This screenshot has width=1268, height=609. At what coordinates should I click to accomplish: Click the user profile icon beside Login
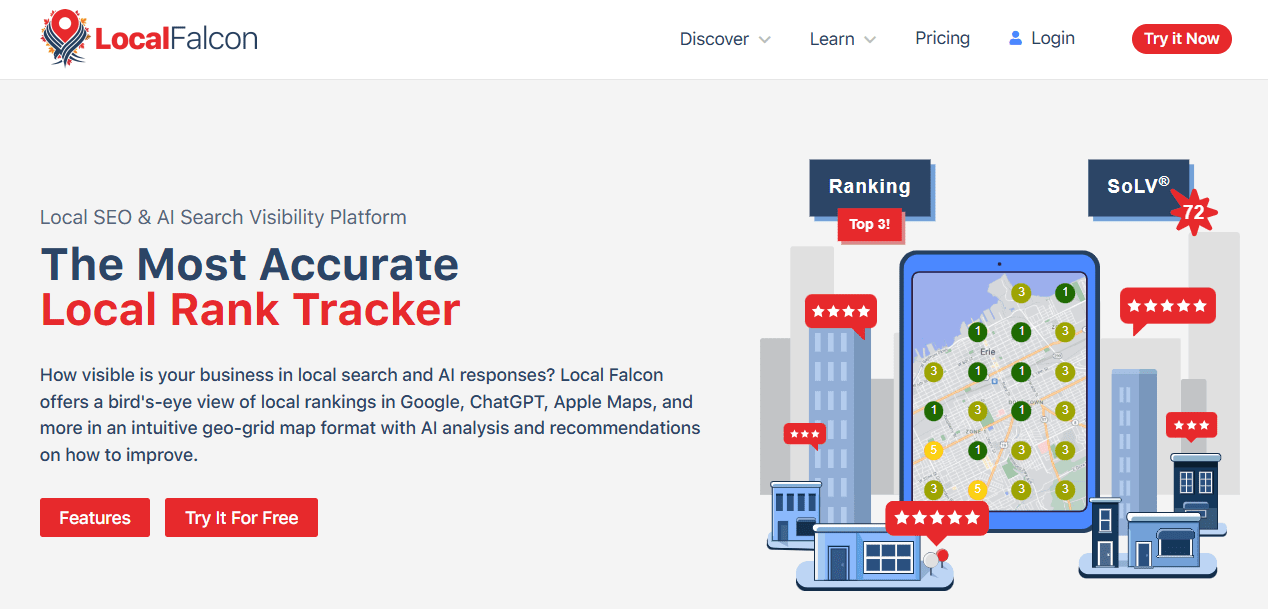coord(1016,39)
